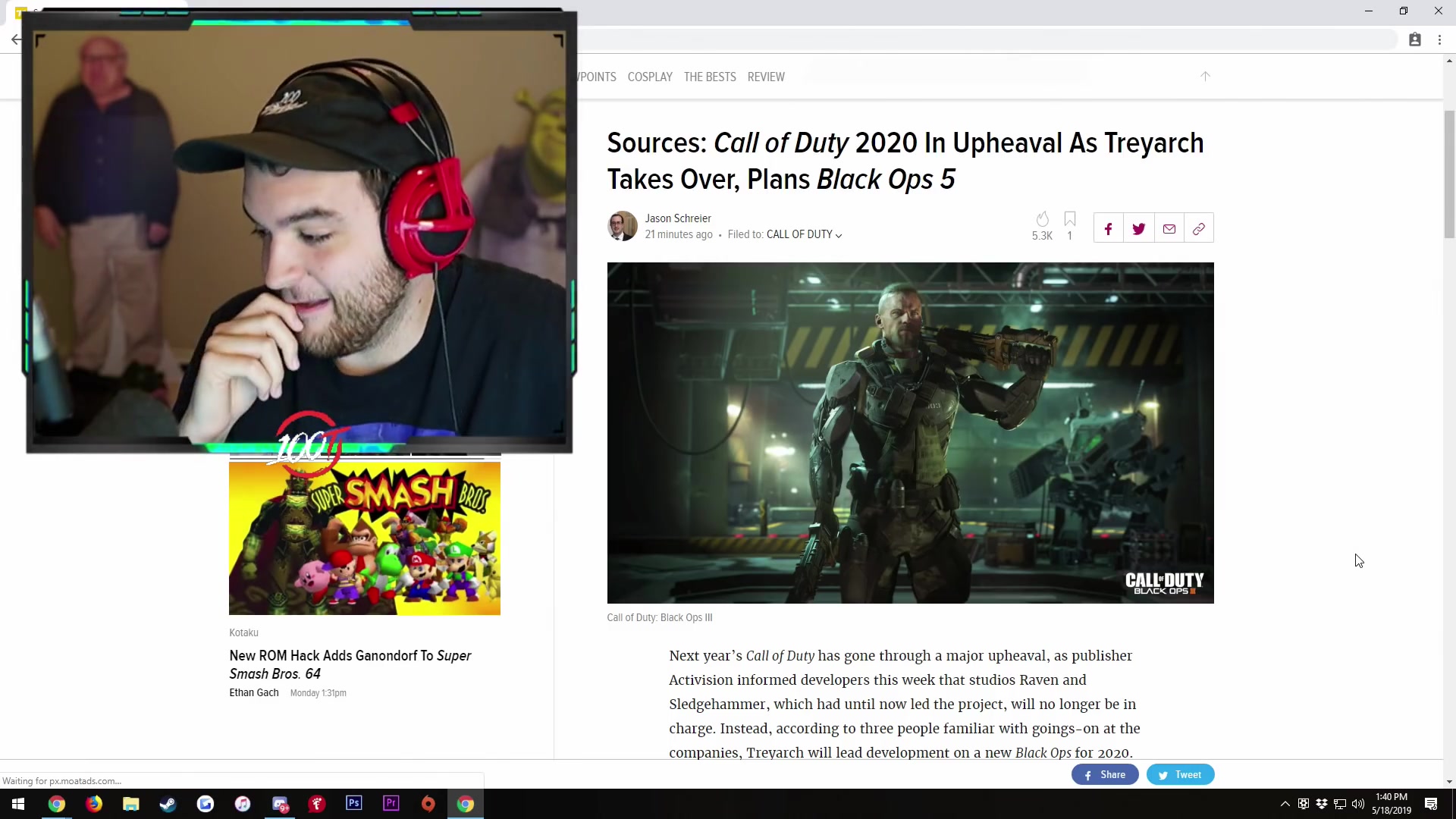
Task: Bookmark this article
Action: [x=1069, y=219]
